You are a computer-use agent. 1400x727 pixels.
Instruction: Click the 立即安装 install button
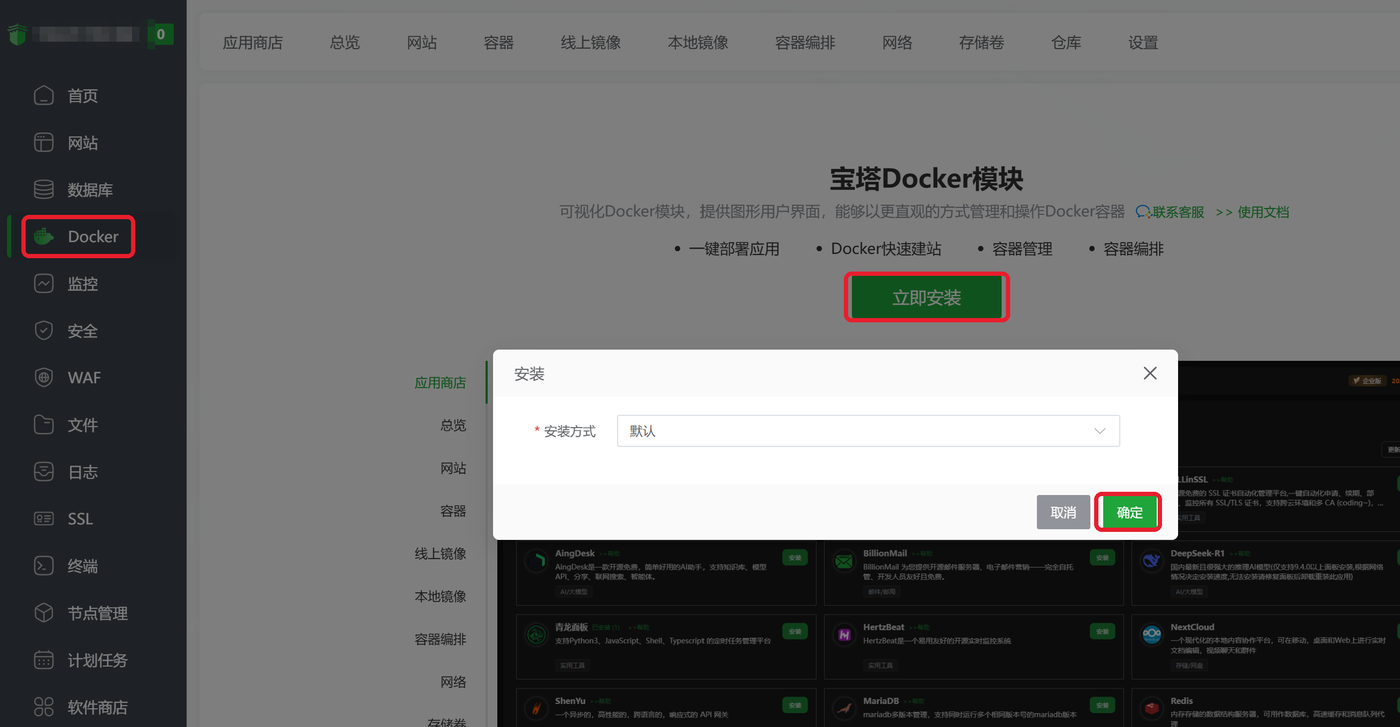click(x=927, y=298)
